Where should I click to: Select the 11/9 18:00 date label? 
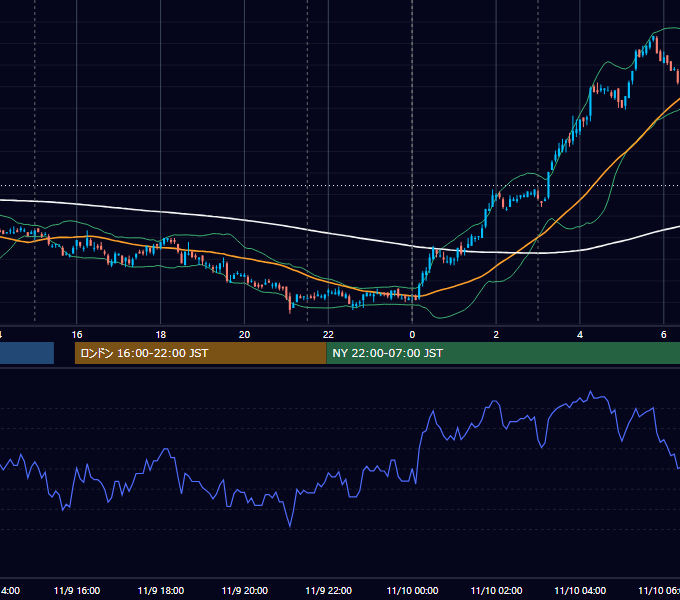tap(161, 590)
